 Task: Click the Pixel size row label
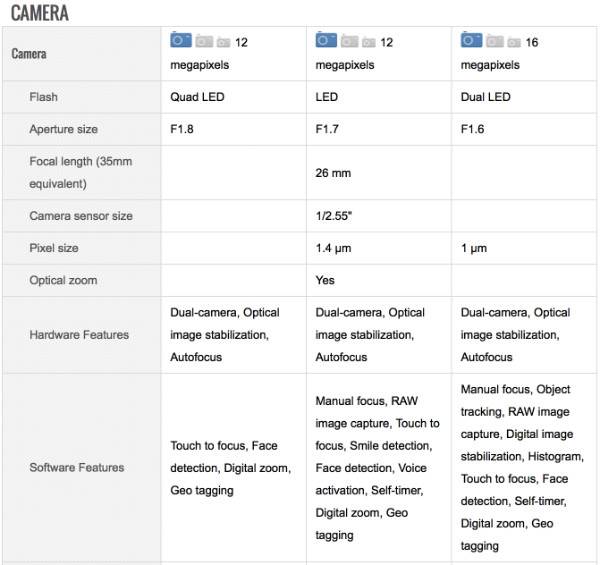pos(54,248)
